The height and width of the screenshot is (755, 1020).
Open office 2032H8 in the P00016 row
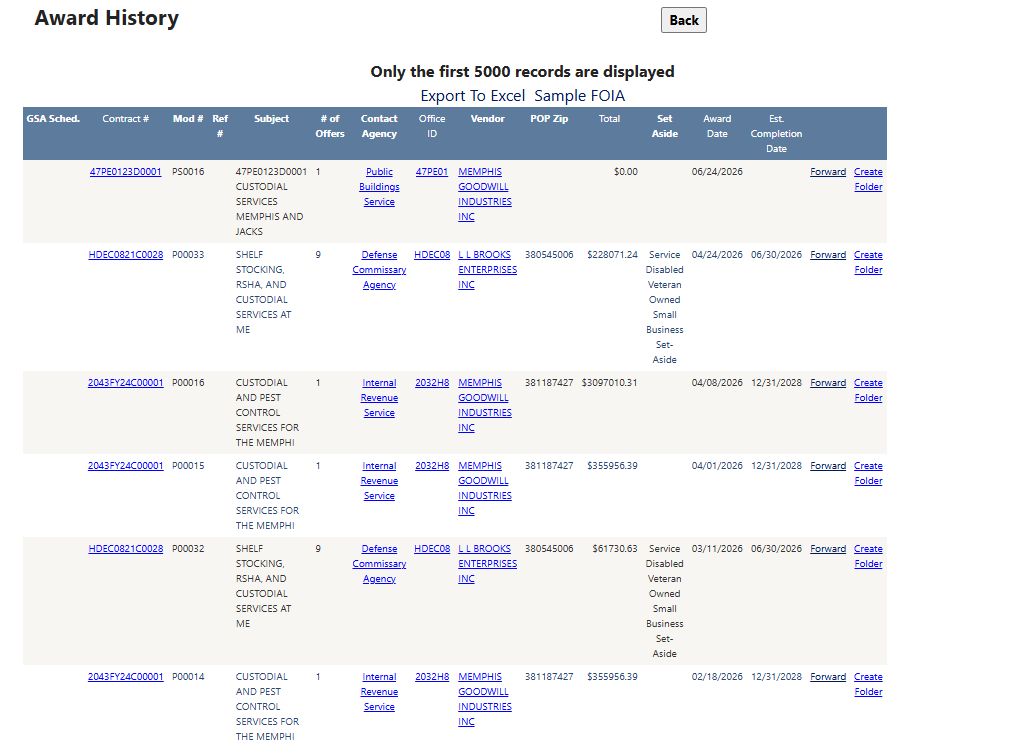pos(432,383)
